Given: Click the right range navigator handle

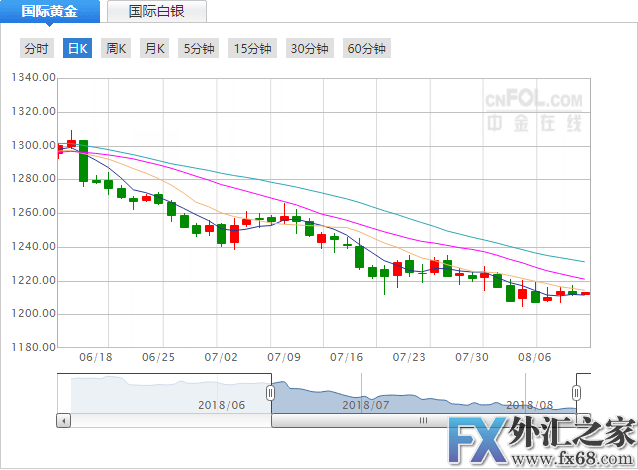Looking at the screenshot, I should click(x=576, y=394).
